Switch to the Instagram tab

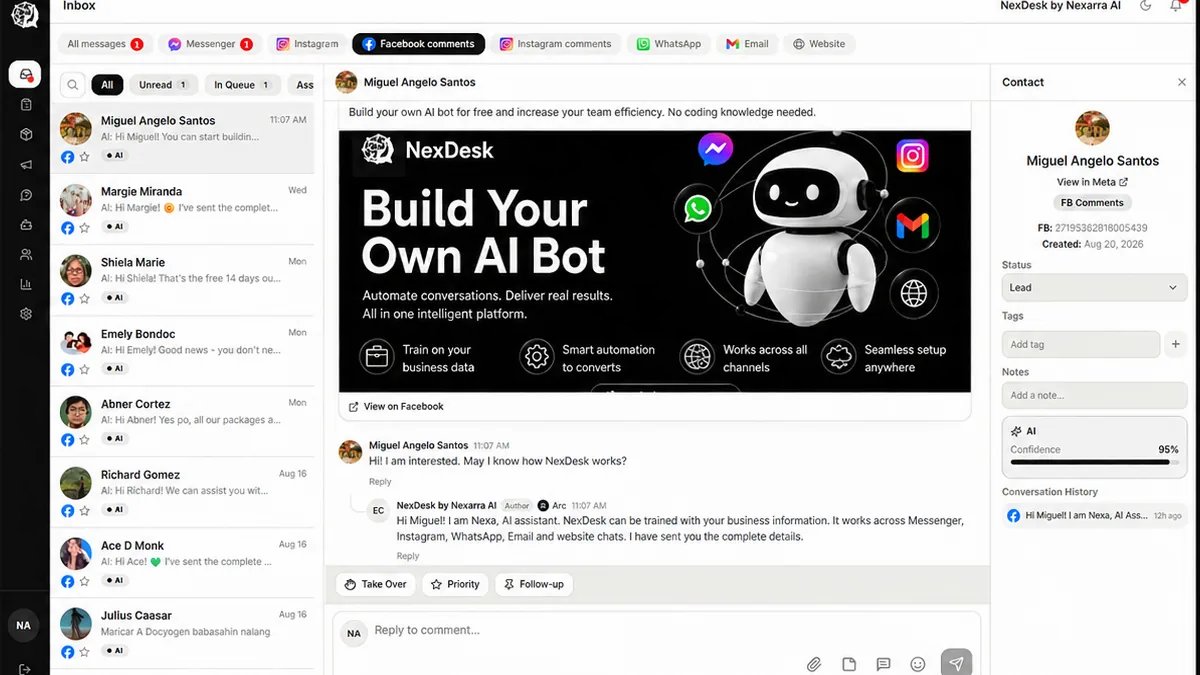(x=307, y=44)
